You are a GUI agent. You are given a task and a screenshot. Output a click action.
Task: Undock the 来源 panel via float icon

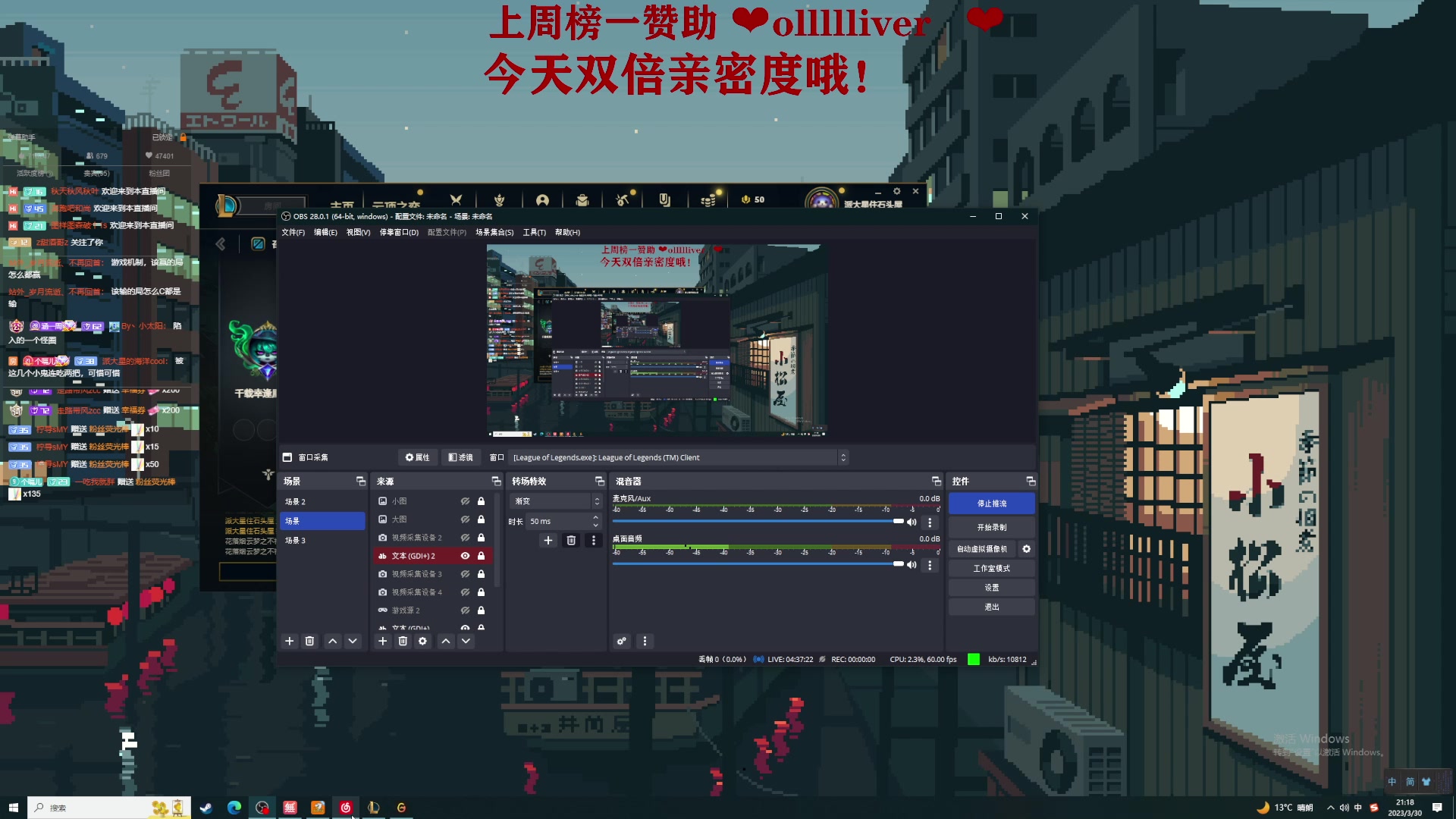click(x=496, y=482)
